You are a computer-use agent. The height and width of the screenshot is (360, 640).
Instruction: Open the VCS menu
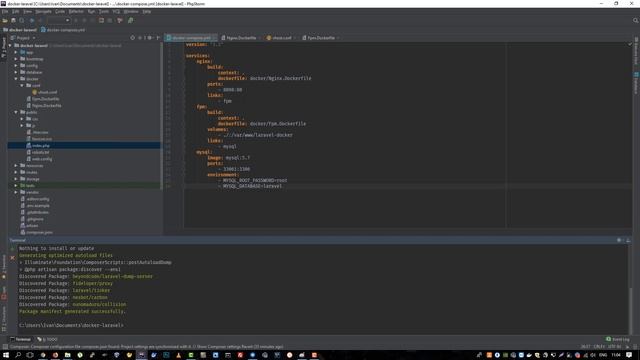[116, 11]
